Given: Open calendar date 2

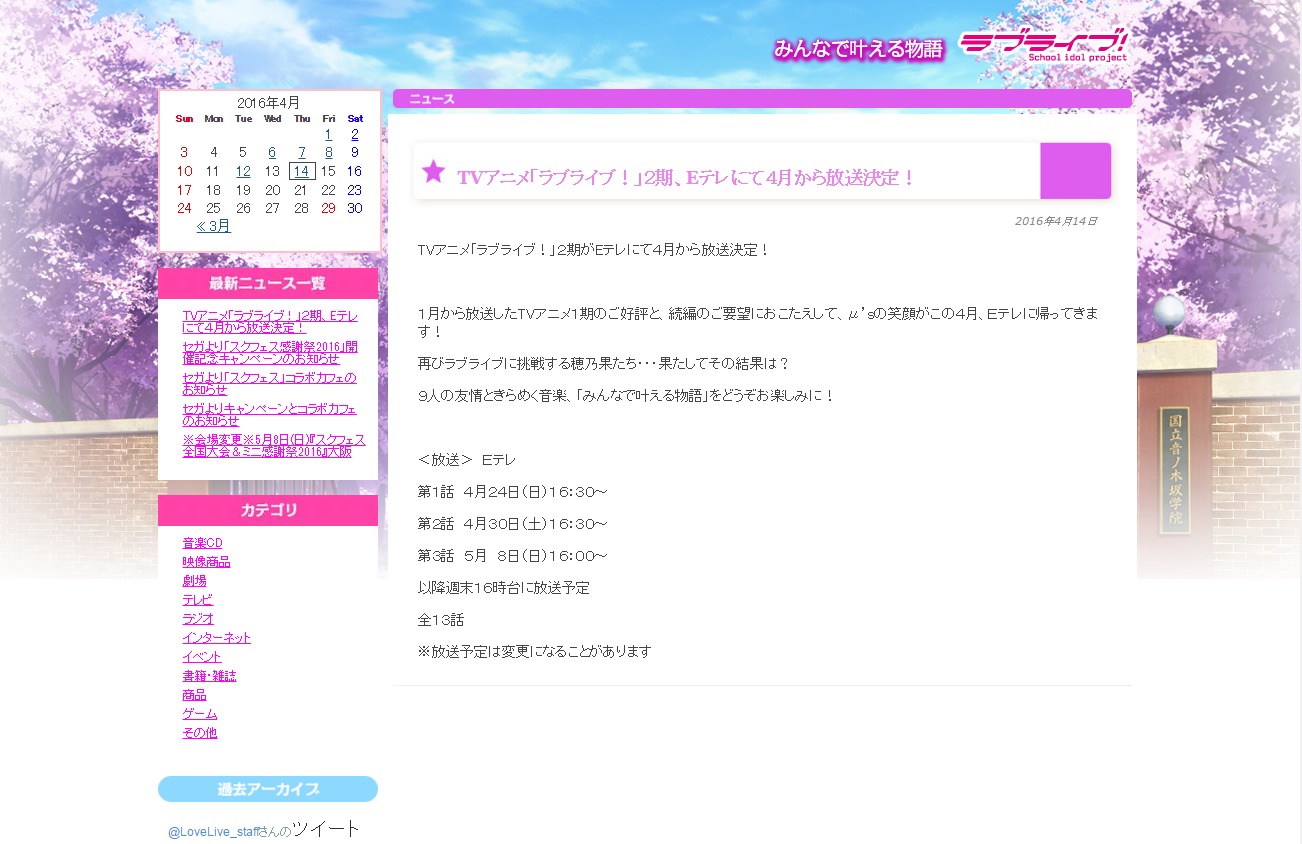Looking at the screenshot, I should pos(354,134).
